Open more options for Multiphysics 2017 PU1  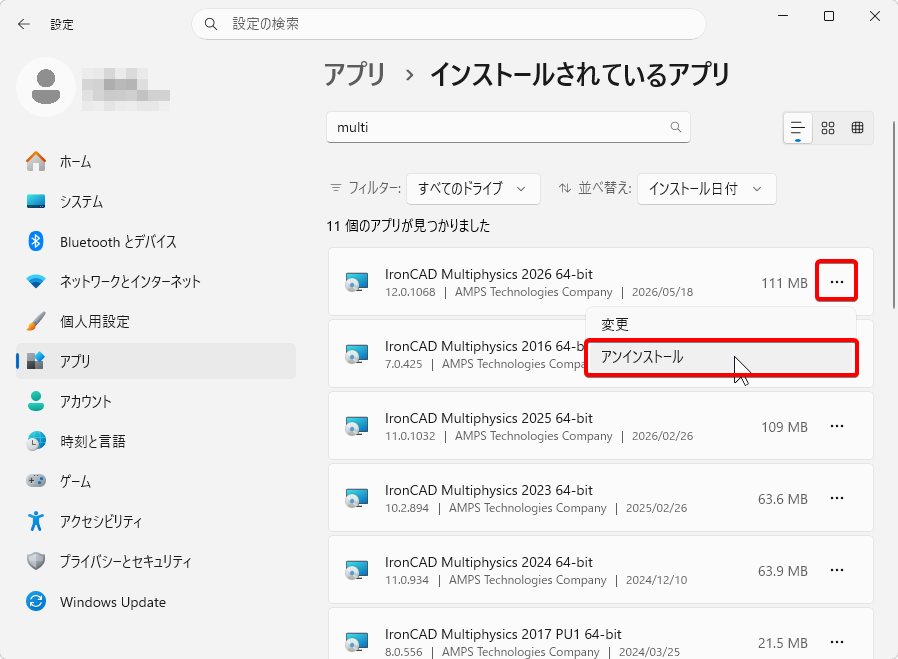[x=837, y=642]
